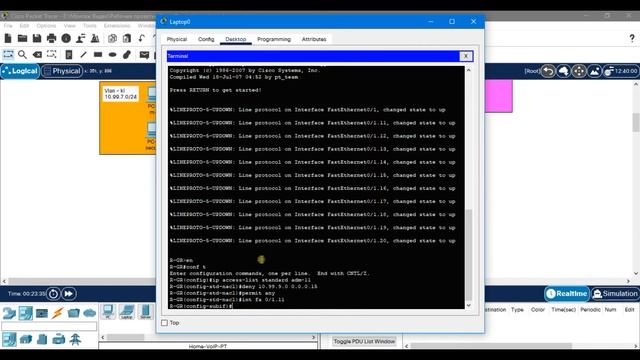Viewport: 640px width, 360px height.
Task: Close the Terminal panel with X
Action: [466, 56]
